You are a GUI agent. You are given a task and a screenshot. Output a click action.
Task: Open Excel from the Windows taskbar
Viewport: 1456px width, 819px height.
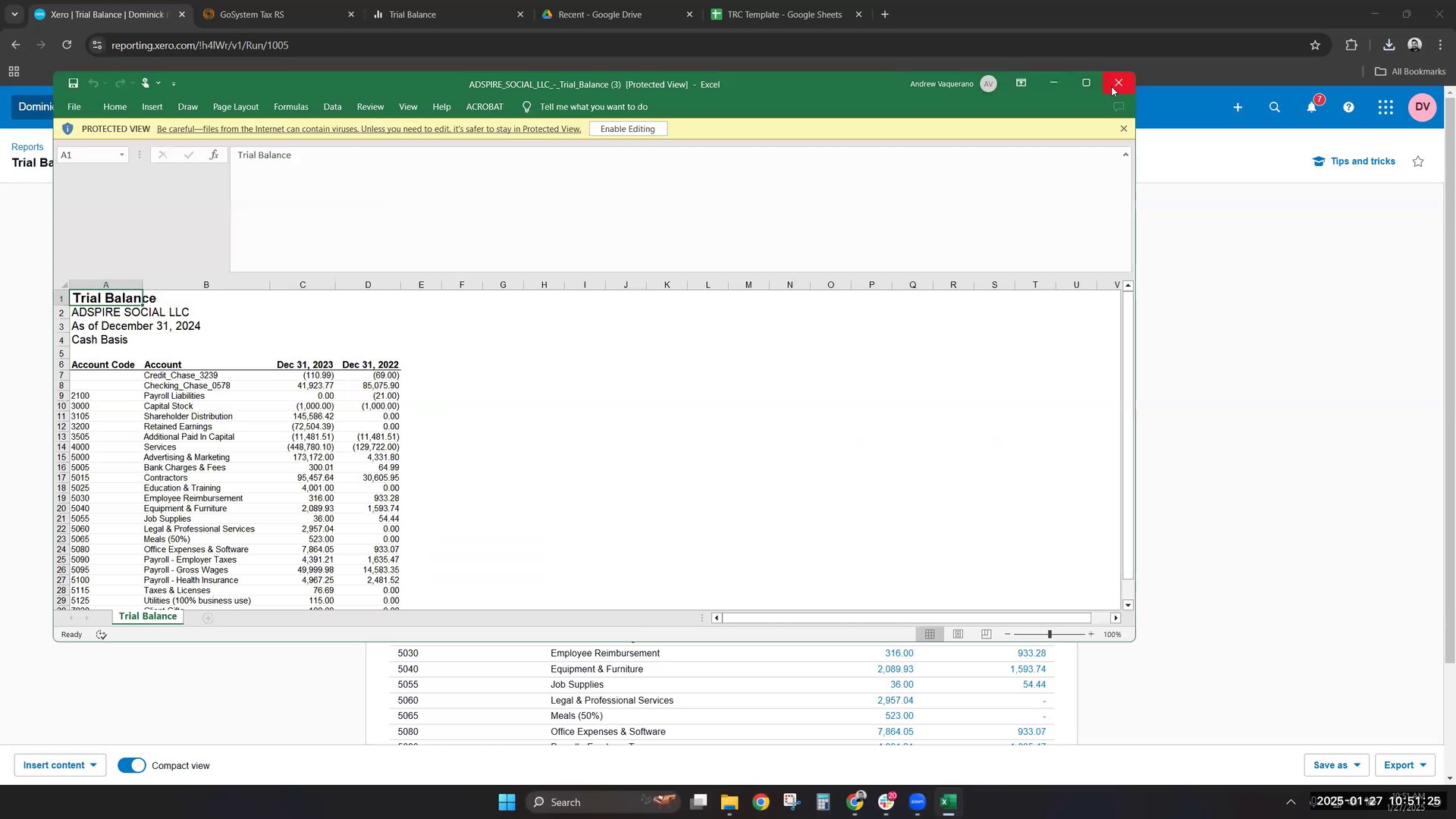coord(948,802)
